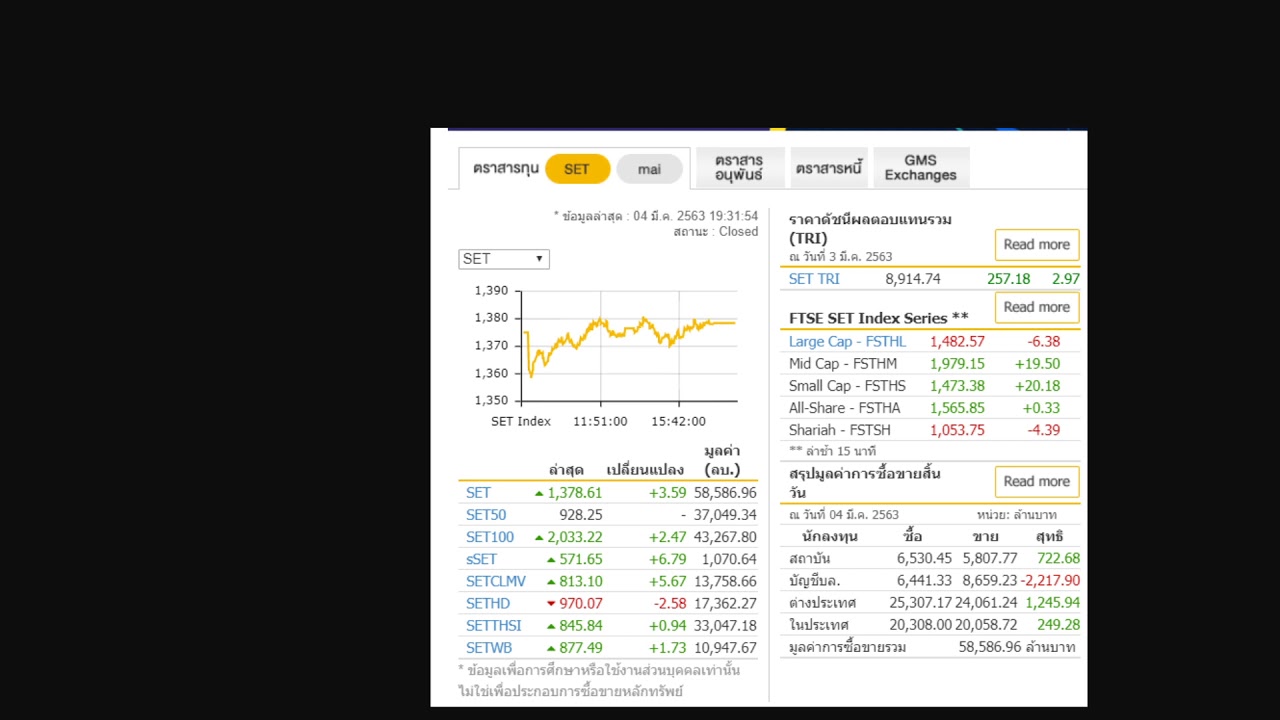This screenshot has height=720, width=1280.
Task: Click All-Share - FSTHA row label
Action: point(844,407)
